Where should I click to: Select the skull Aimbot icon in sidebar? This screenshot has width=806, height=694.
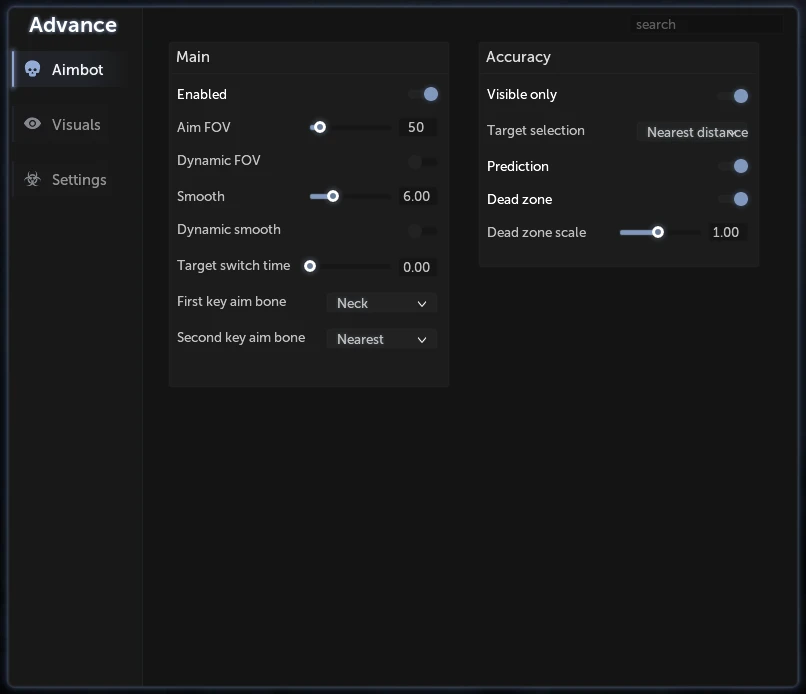[32, 69]
